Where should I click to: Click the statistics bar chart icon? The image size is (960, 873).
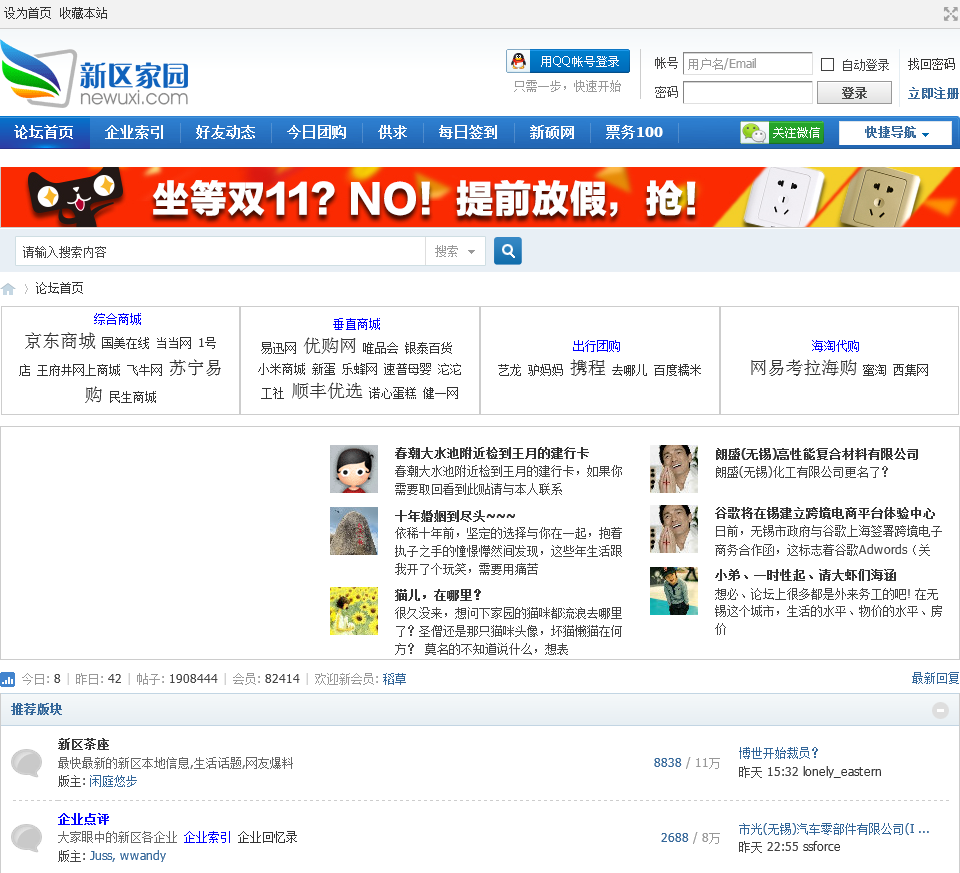pos(8,679)
